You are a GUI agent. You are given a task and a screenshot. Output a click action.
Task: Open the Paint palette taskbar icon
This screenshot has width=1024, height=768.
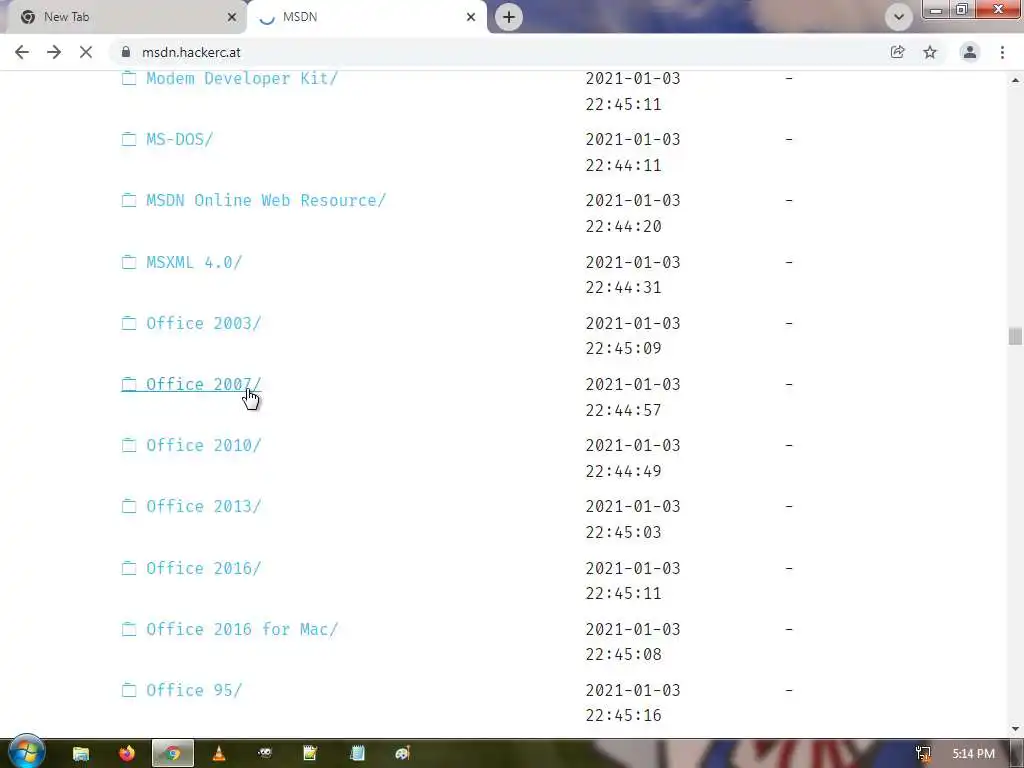(x=402, y=754)
